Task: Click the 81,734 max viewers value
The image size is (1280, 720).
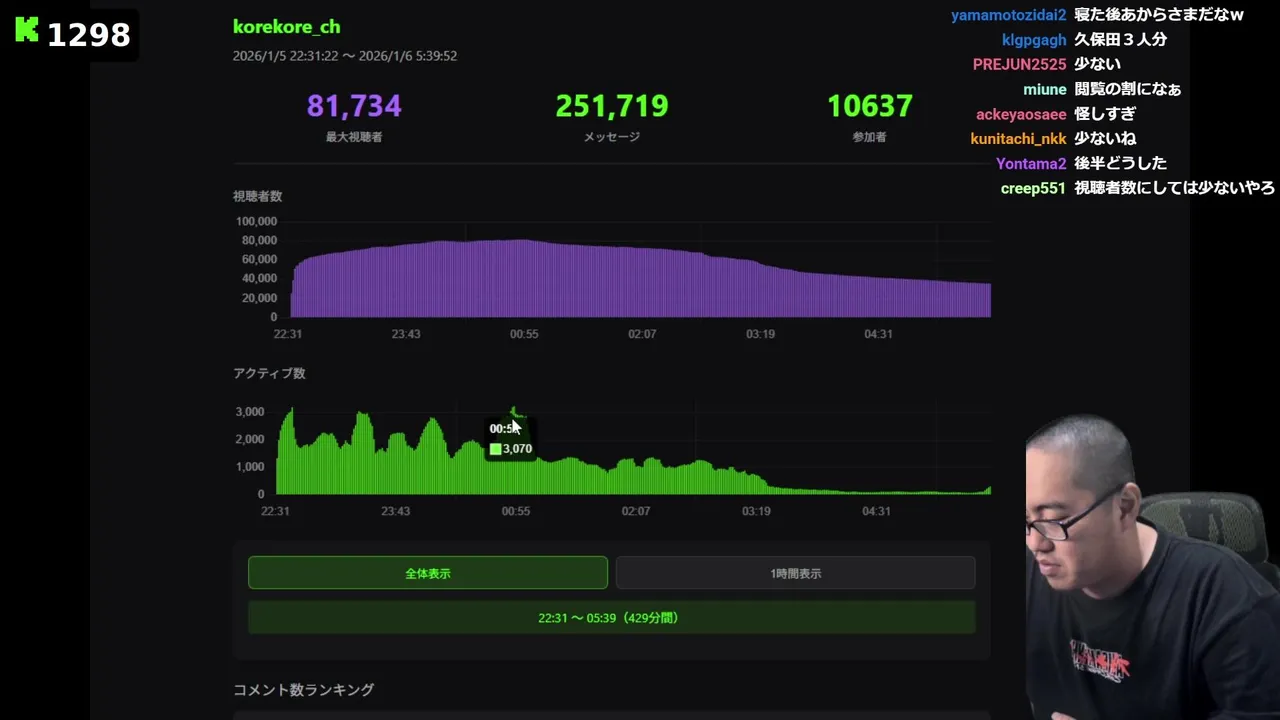Action: [354, 106]
